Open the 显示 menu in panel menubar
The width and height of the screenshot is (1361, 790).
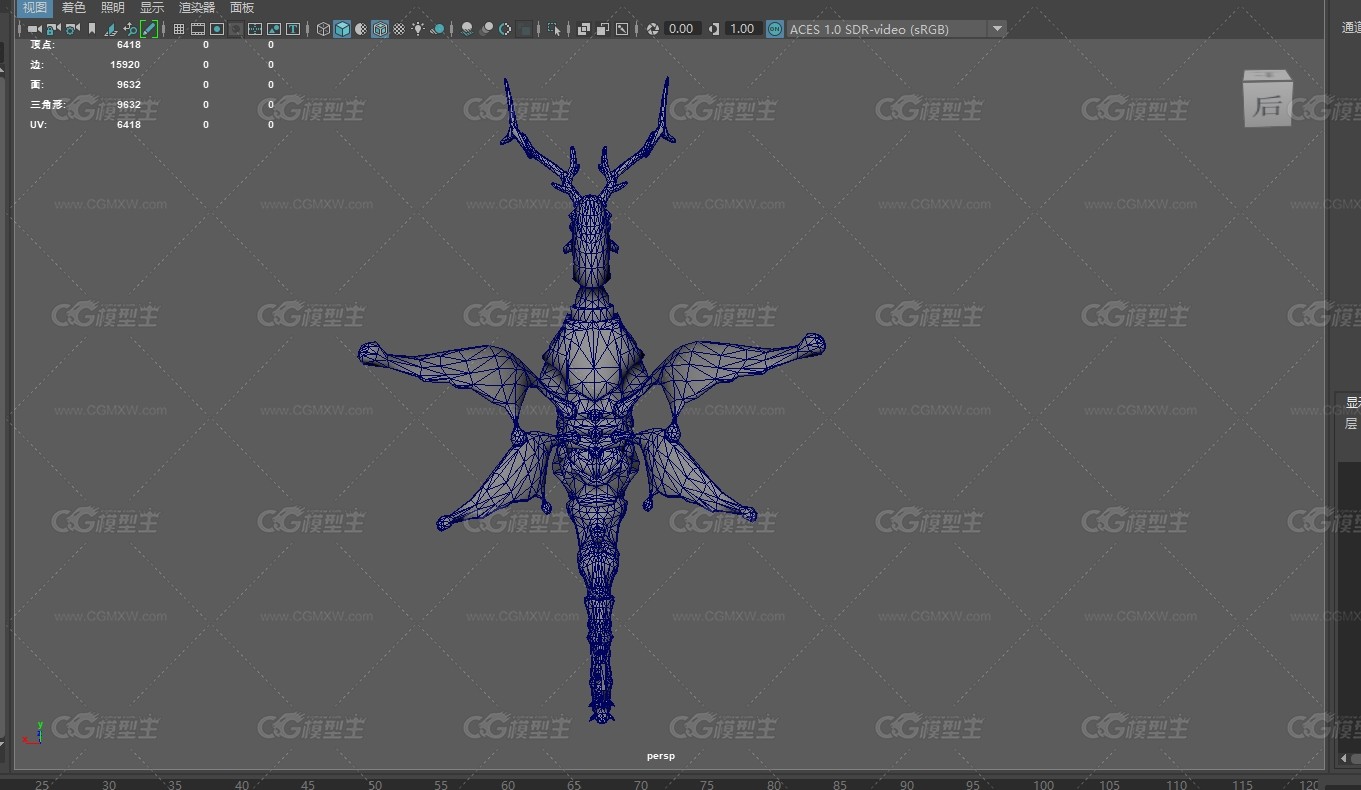[x=152, y=8]
